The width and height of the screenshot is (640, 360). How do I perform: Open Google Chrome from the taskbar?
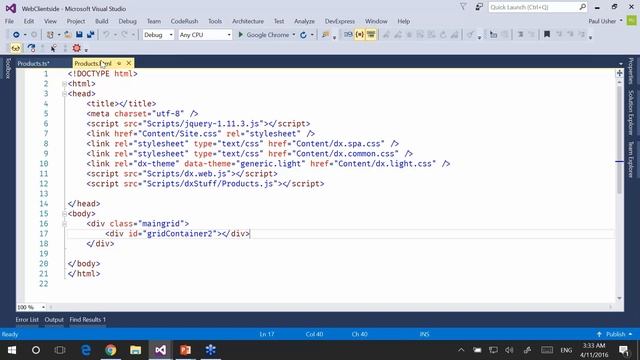coord(111,350)
